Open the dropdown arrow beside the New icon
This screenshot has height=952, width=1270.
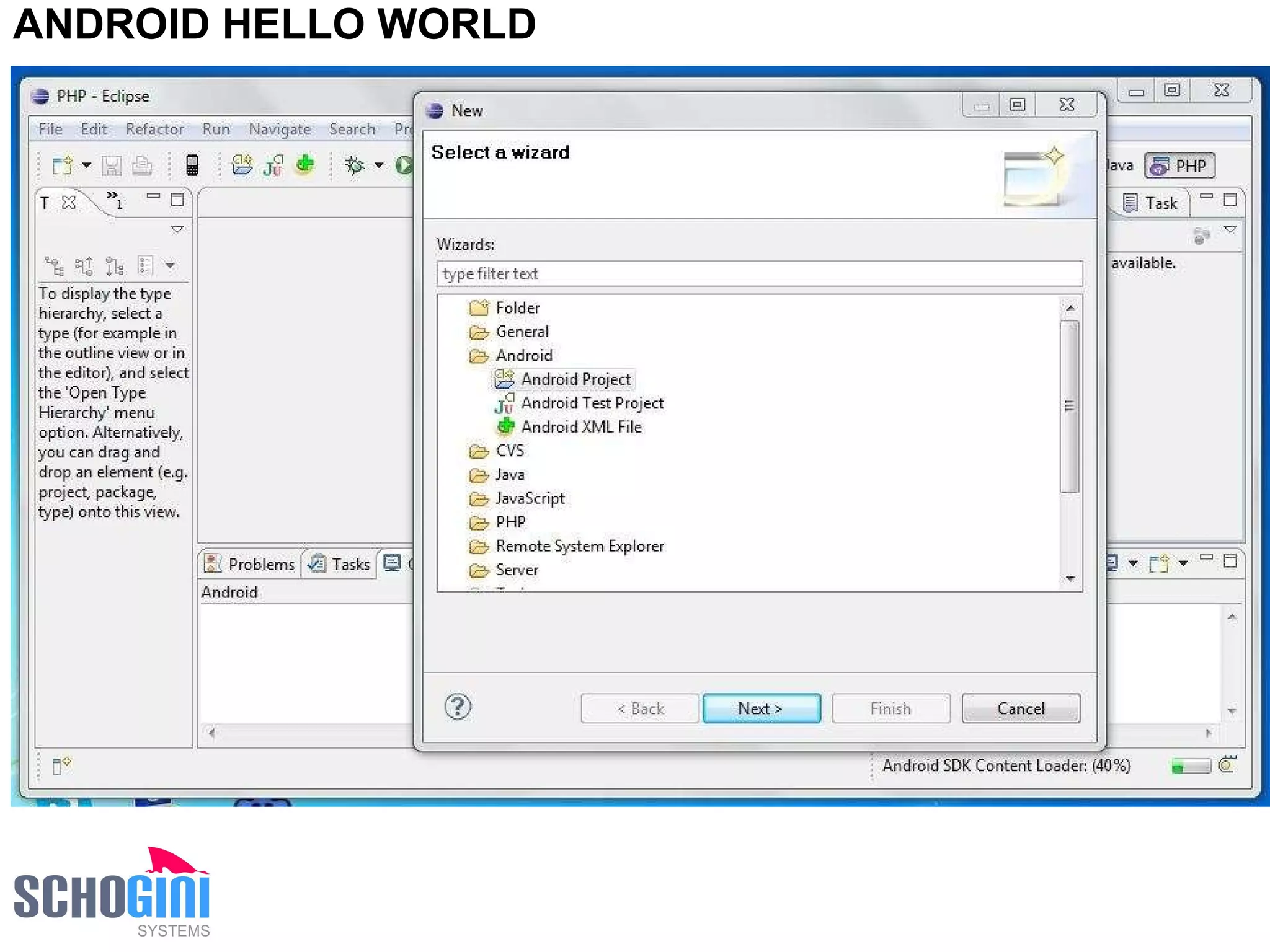[x=87, y=165]
